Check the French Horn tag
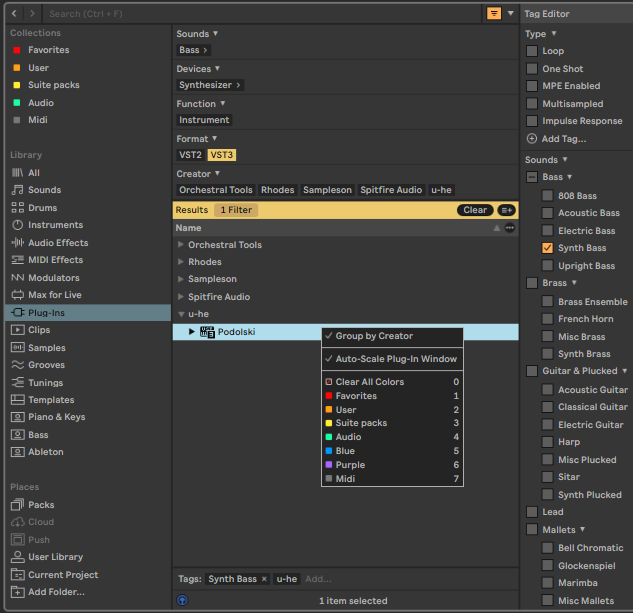The width and height of the screenshot is (633, 613). [547, 319]
